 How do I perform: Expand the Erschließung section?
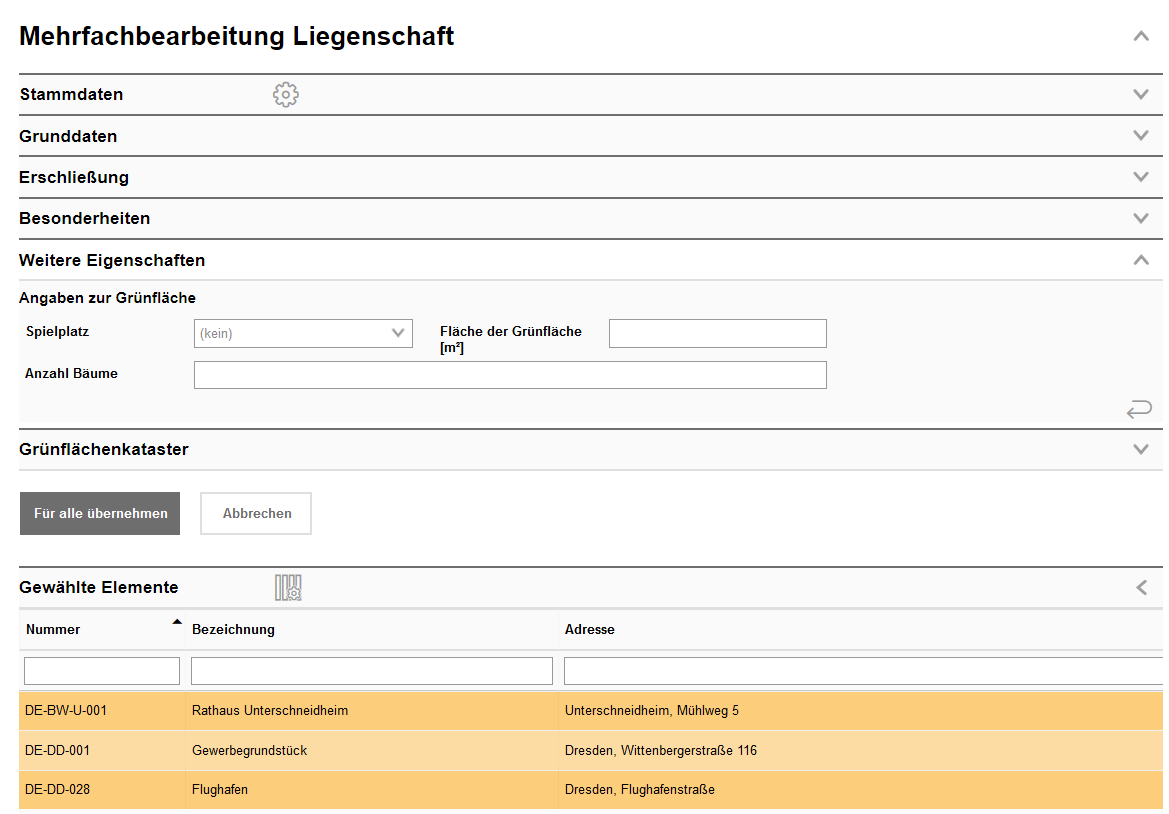coord(1140,176)
